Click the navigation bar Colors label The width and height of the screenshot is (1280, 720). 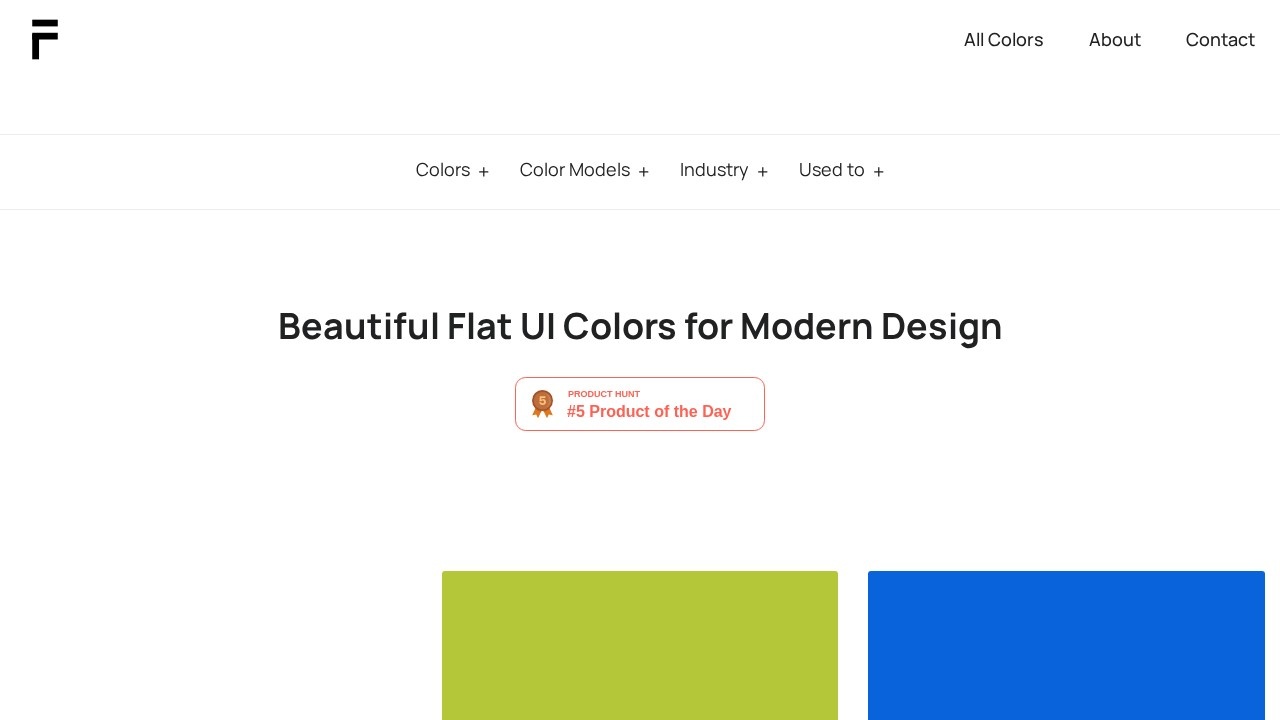[443, 170]
